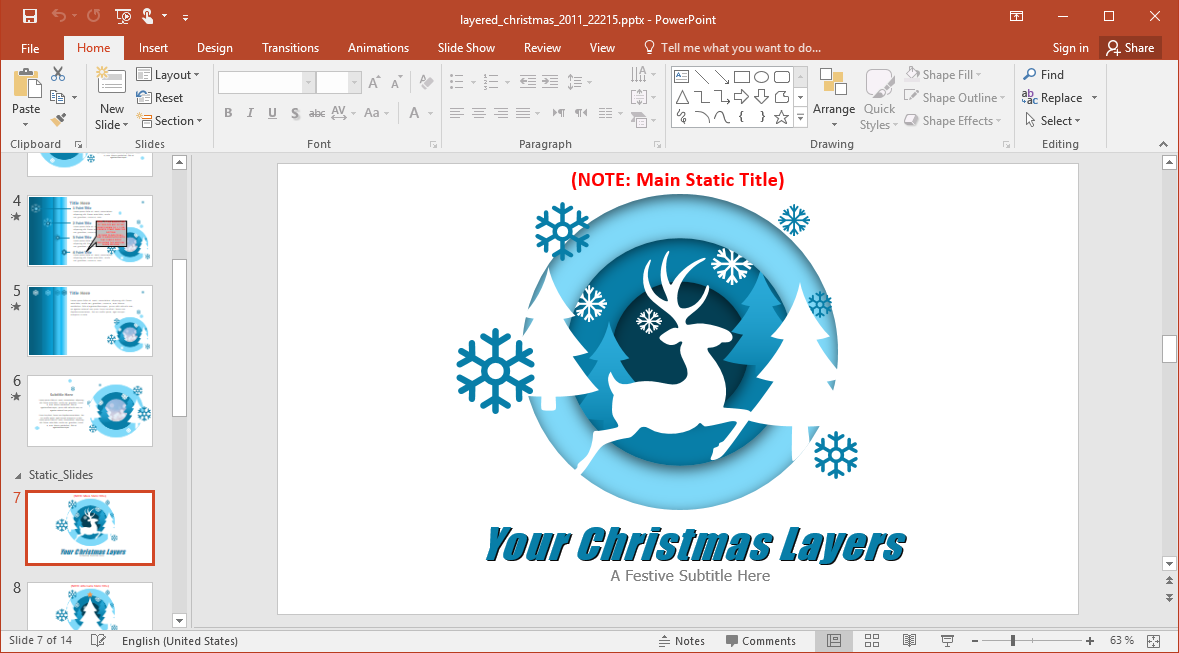Click the Cut scissors icon

(58, 74)
